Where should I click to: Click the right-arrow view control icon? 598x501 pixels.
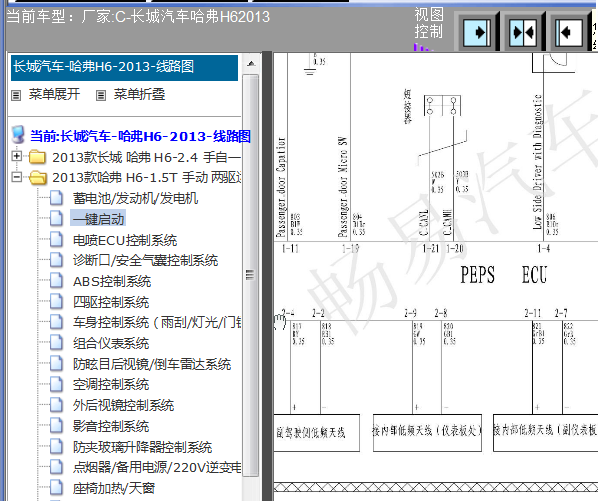click(x=476, y=32)
